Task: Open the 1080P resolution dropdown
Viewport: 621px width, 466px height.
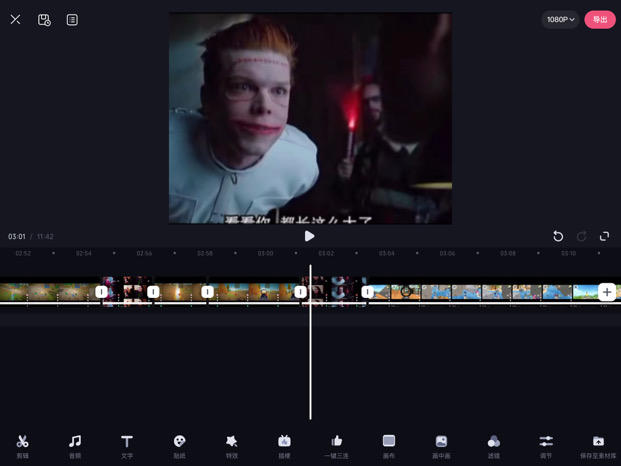Action: click(x=560, y=19)
